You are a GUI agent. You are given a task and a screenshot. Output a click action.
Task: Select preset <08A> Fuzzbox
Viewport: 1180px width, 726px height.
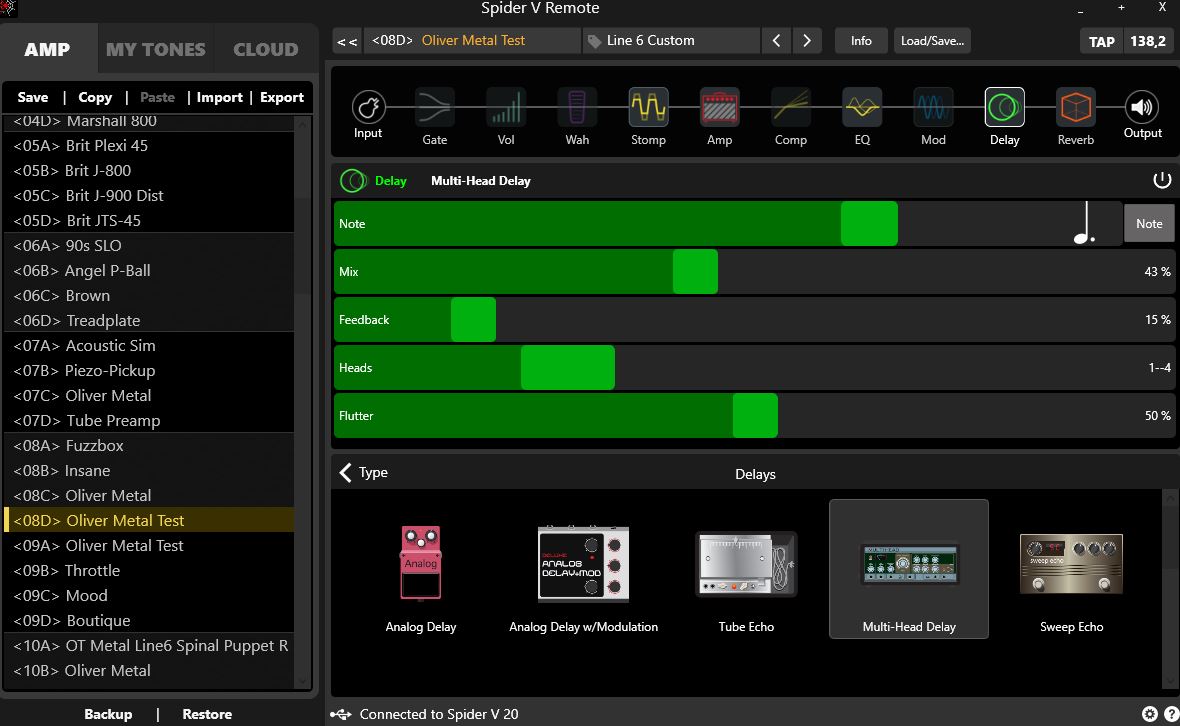(149, 445)
